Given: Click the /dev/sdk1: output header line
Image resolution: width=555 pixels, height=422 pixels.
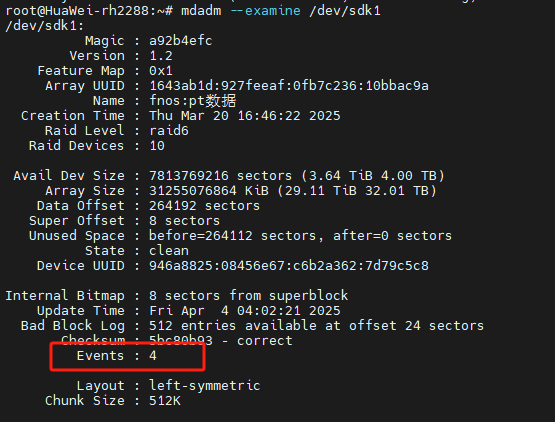Looking at the screenshot, I should (45, 26).
